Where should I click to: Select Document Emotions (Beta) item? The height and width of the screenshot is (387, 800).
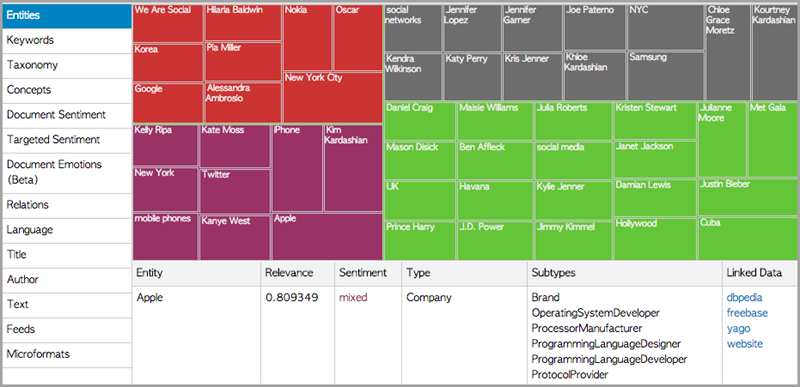[66, 173]
